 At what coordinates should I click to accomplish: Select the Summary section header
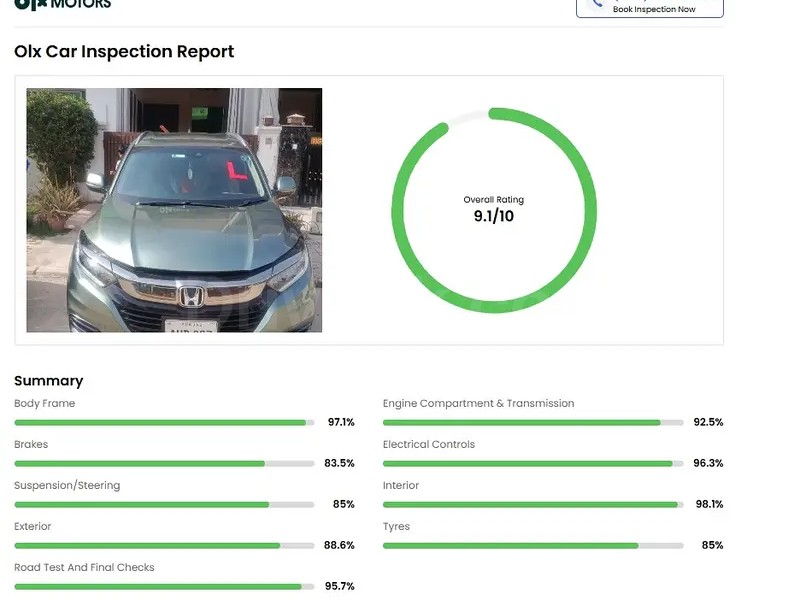tap(48, 381)
